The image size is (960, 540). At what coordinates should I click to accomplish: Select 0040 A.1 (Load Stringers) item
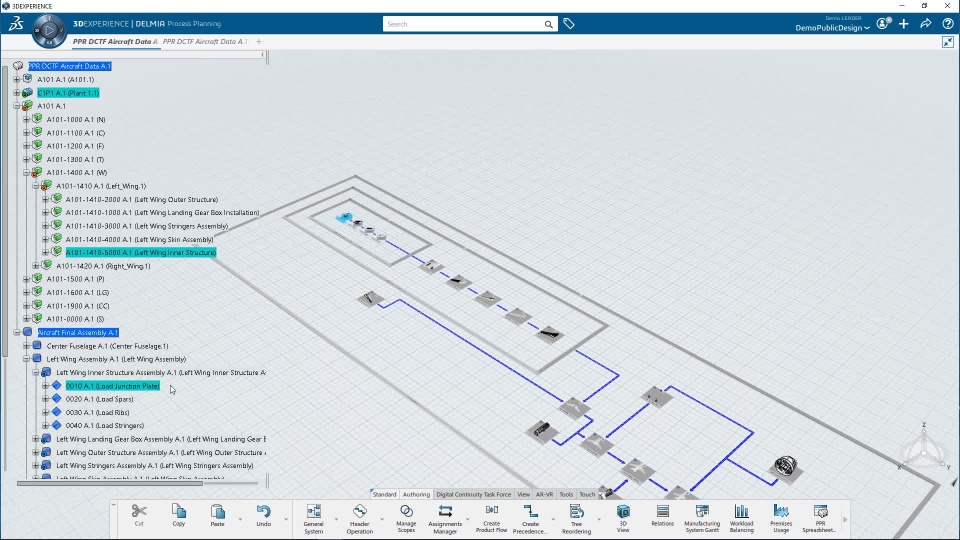pos(105,426)
